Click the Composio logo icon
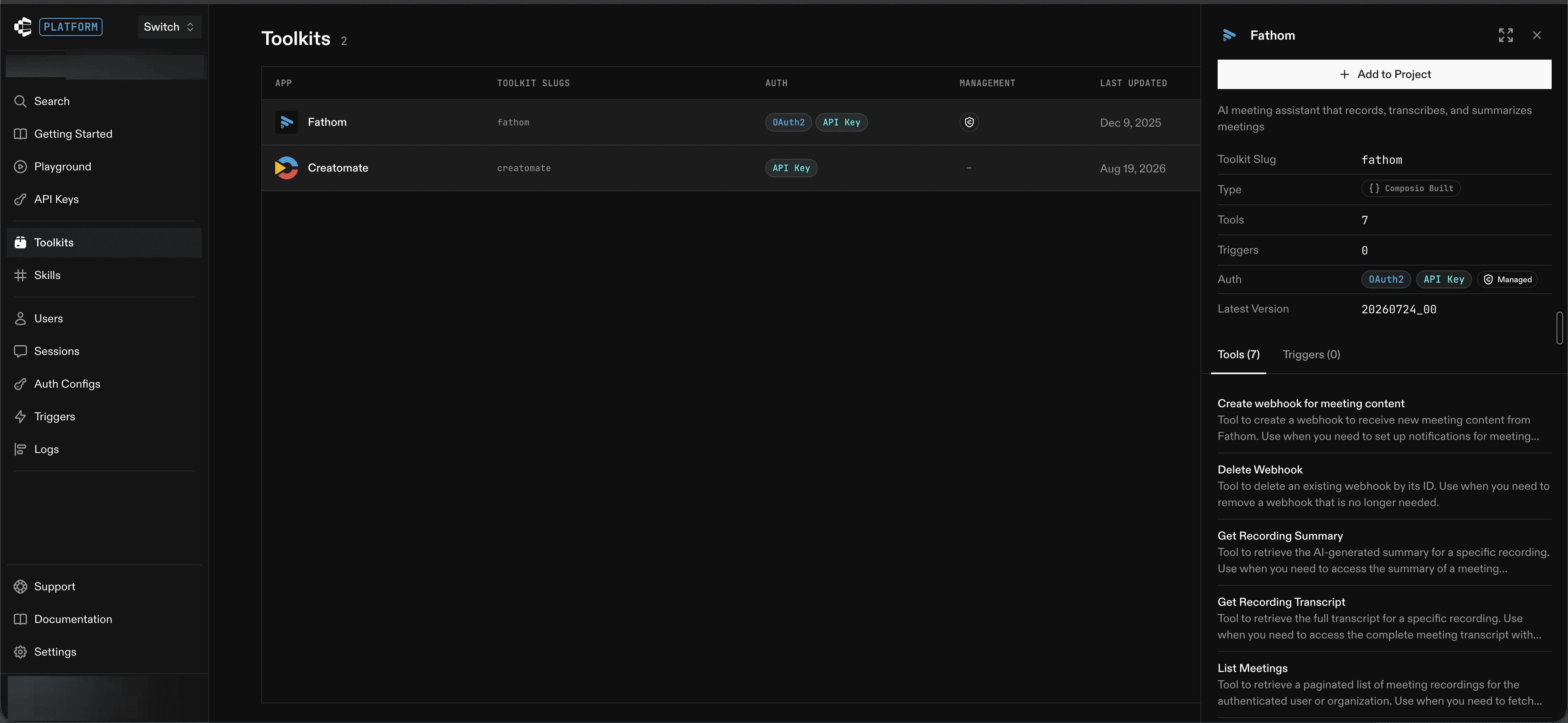Screen dimensions: 1568x723 [x=22, y=26]
